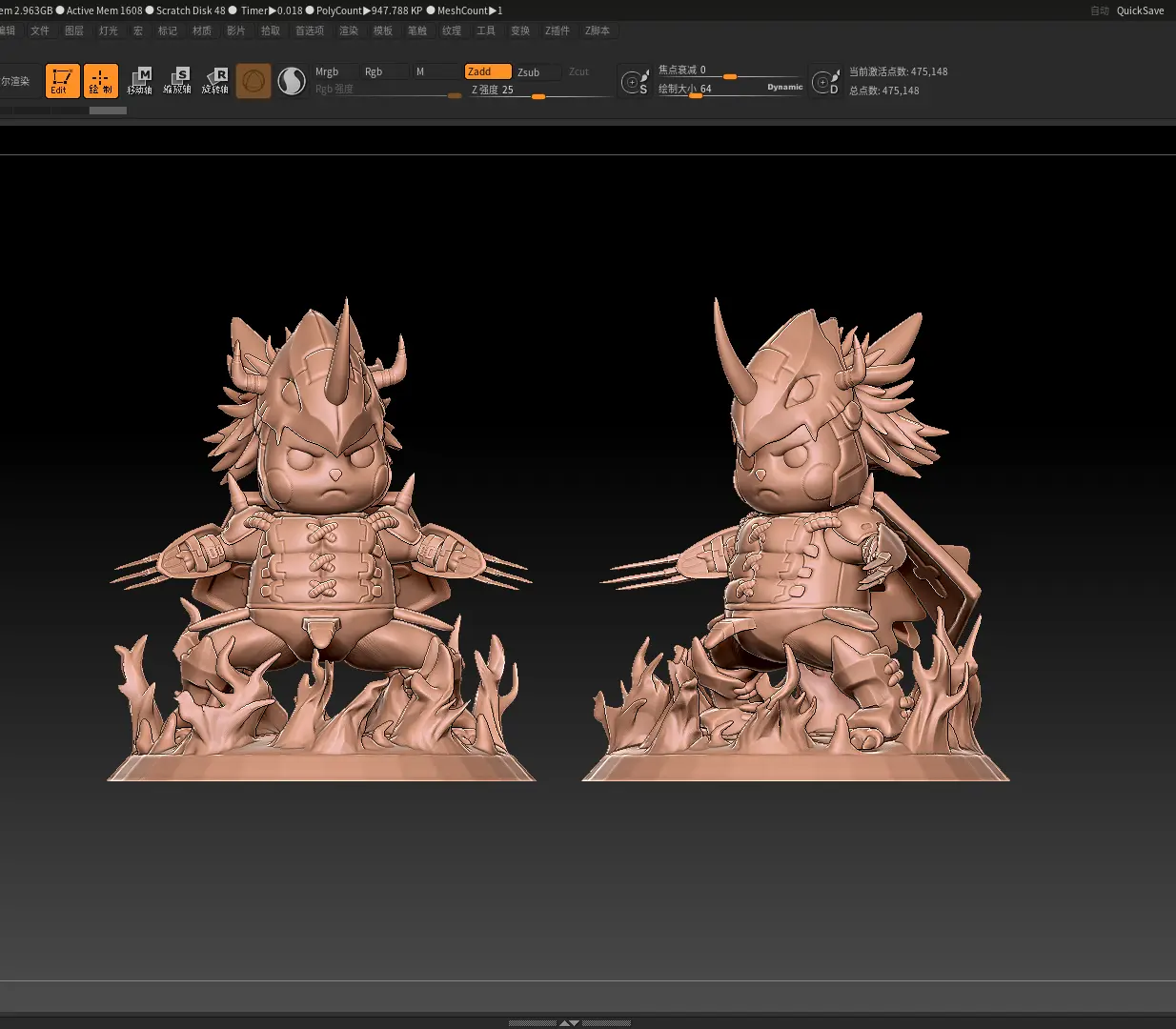Open the 渲染 menu
Image resolution: width=1176 pixels, height=1029 pixels.
(349, 30)
